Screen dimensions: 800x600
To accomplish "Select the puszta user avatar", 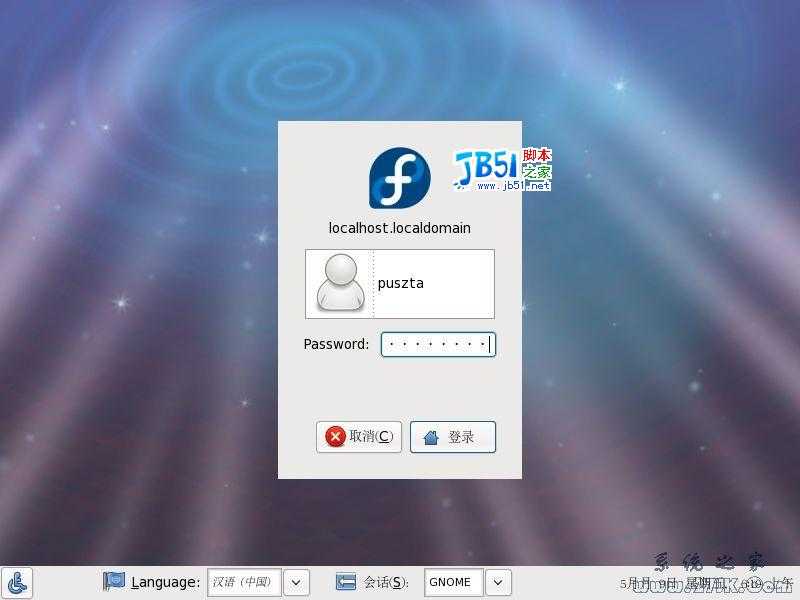I will point(341,283).
